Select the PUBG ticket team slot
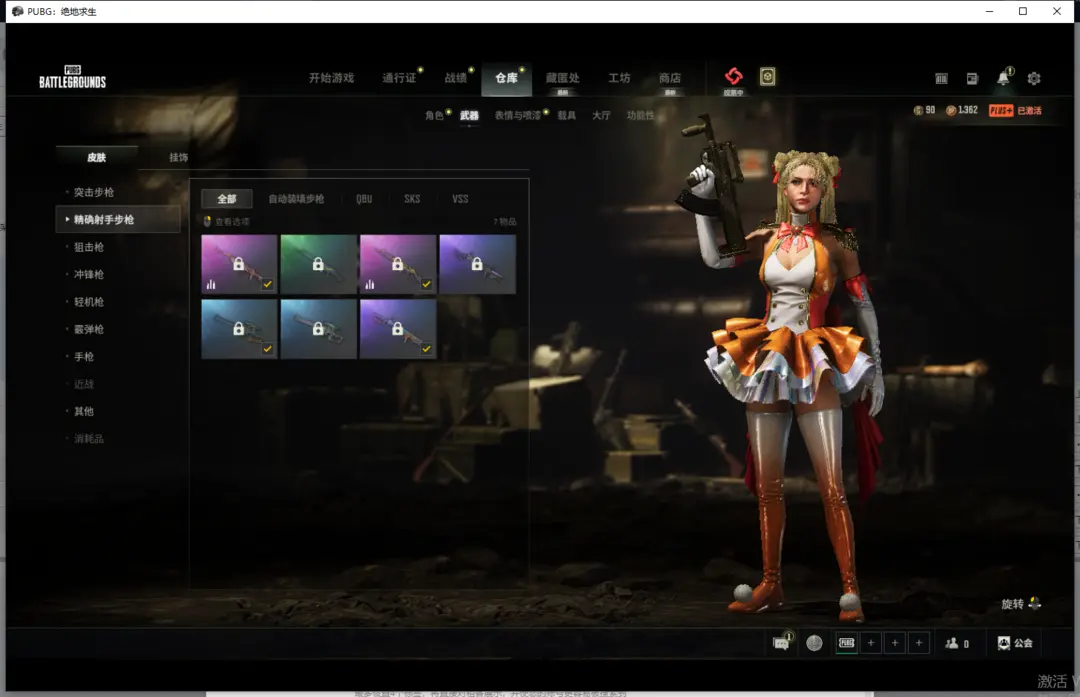This screenshot has width=1080, height=697. click(847, 643)
